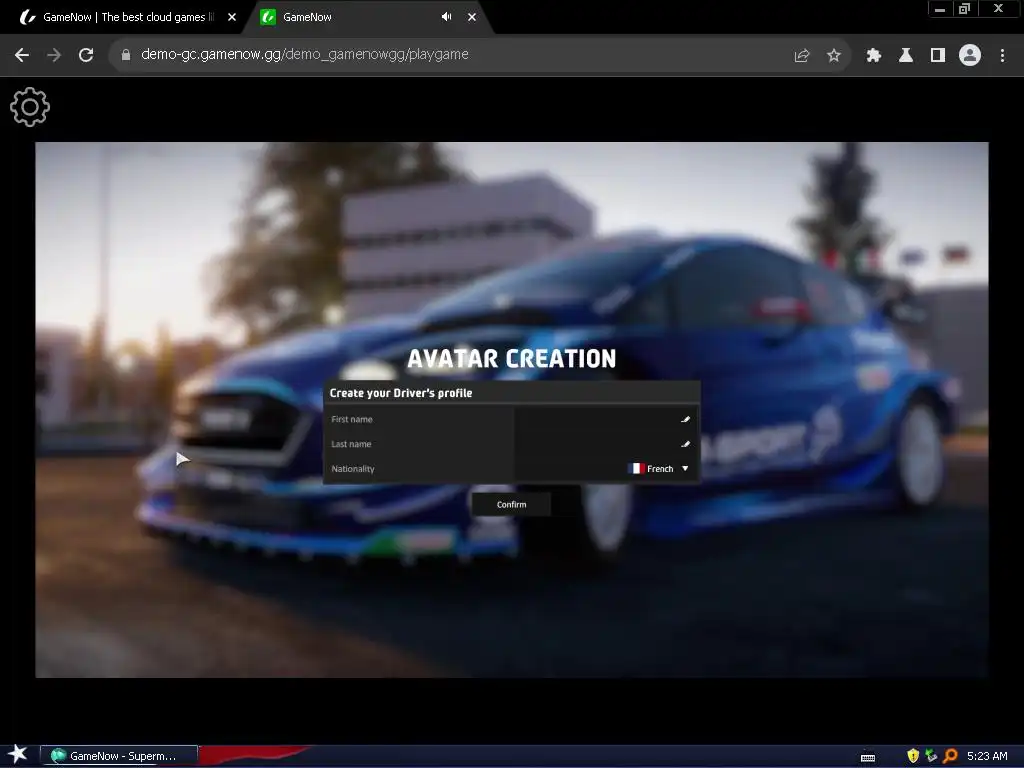The height and width of the screenshot is (768, 1024).
Task: Minimize the browser window
Action: 940,9
